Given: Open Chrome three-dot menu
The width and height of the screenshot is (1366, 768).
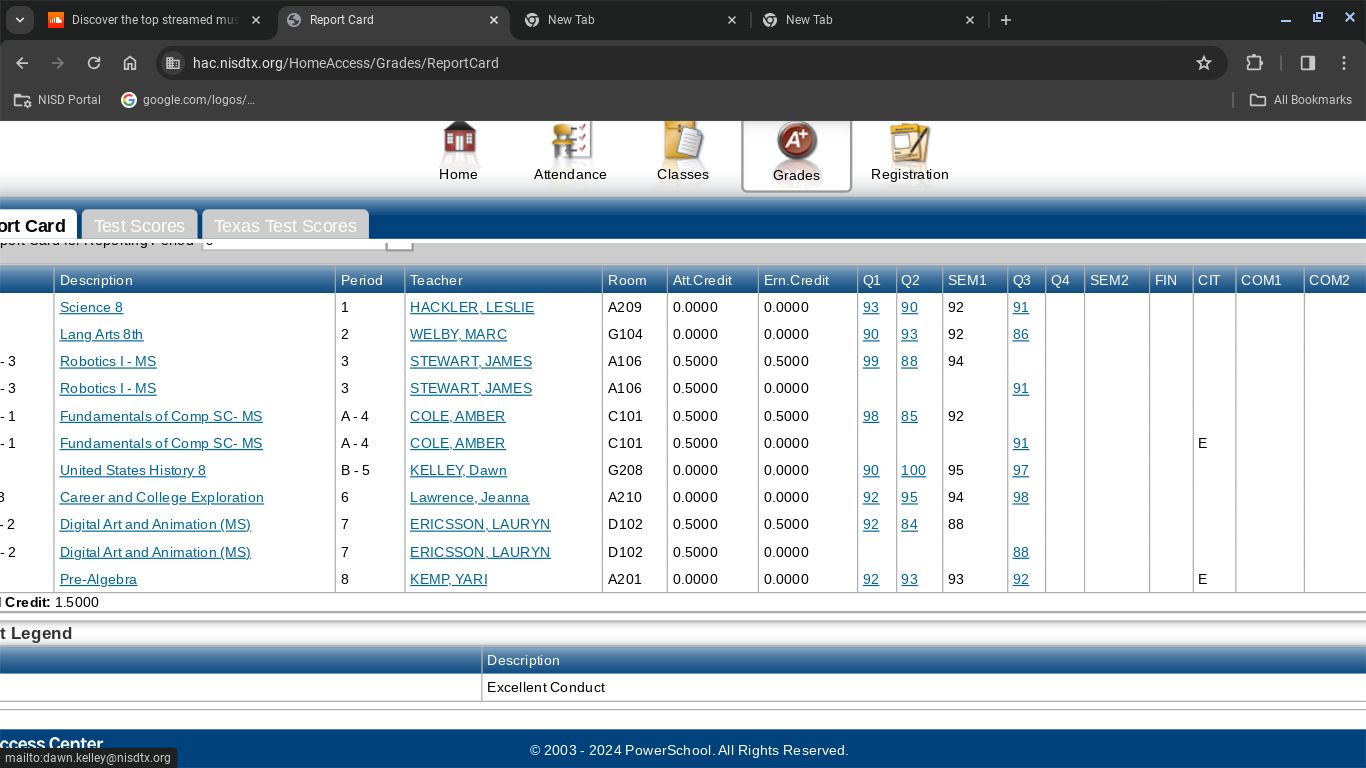Looking at the screenshot, I should 1344,63.
